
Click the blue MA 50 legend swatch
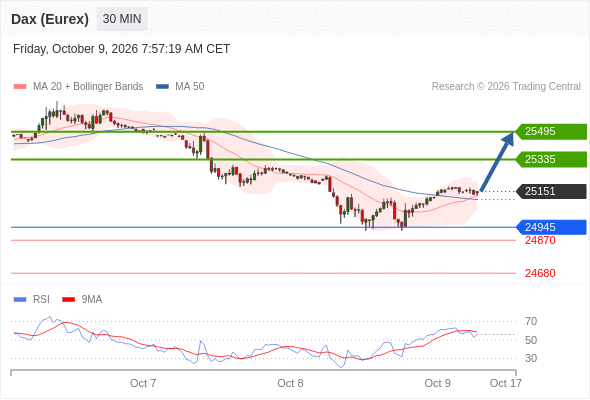point(162,87)
